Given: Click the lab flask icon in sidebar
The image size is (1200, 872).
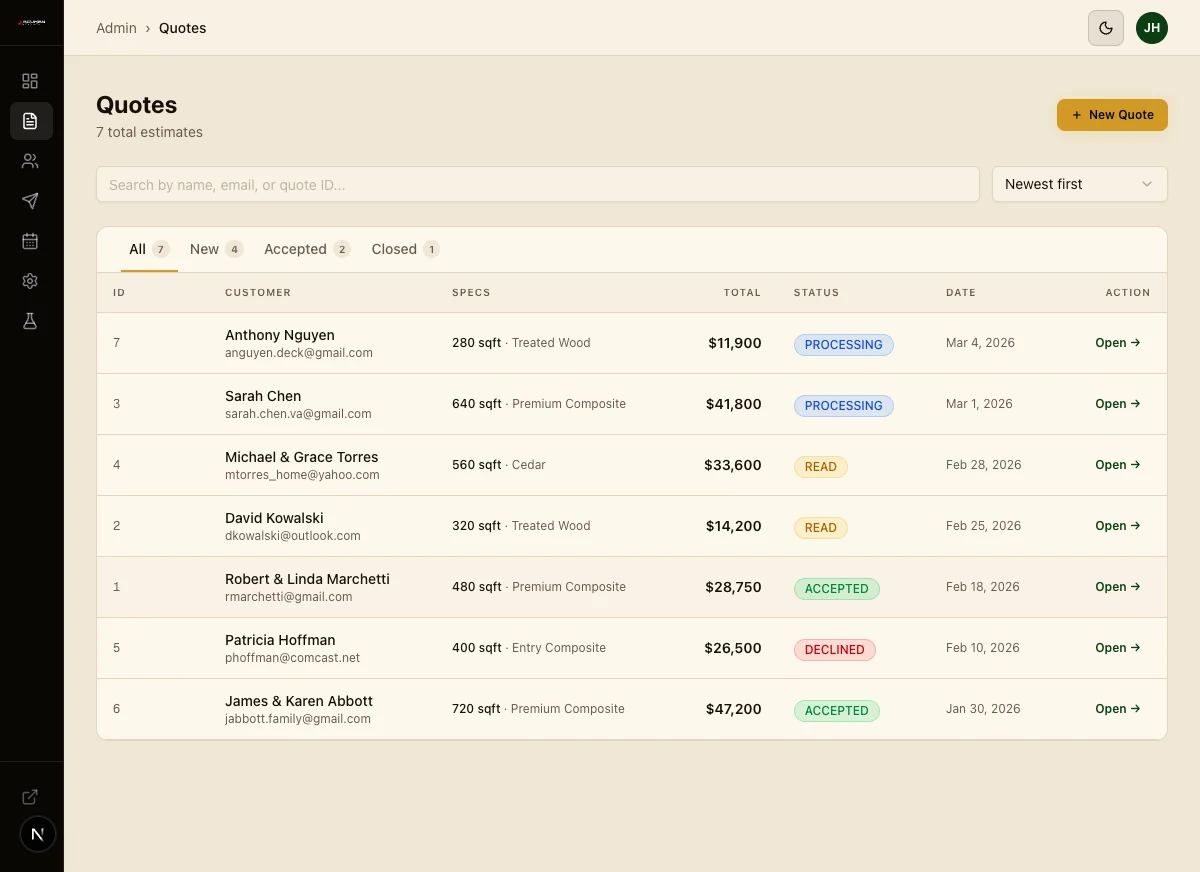Looking at the screenshot, I should pyautogui.click(x=30, y=321).
